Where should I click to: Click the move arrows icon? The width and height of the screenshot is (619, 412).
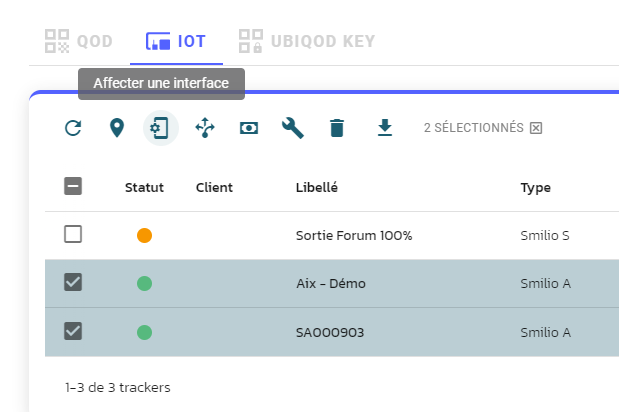205,128
